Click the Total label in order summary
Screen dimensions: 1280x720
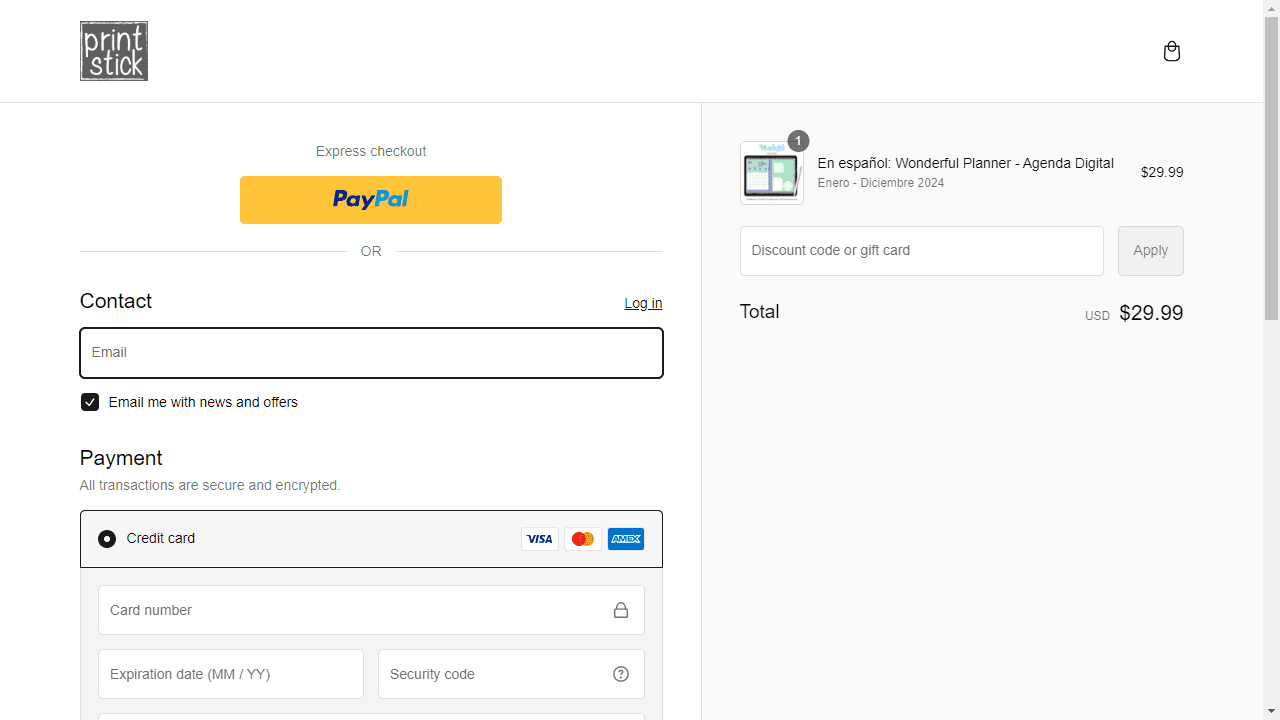point(759,312)
